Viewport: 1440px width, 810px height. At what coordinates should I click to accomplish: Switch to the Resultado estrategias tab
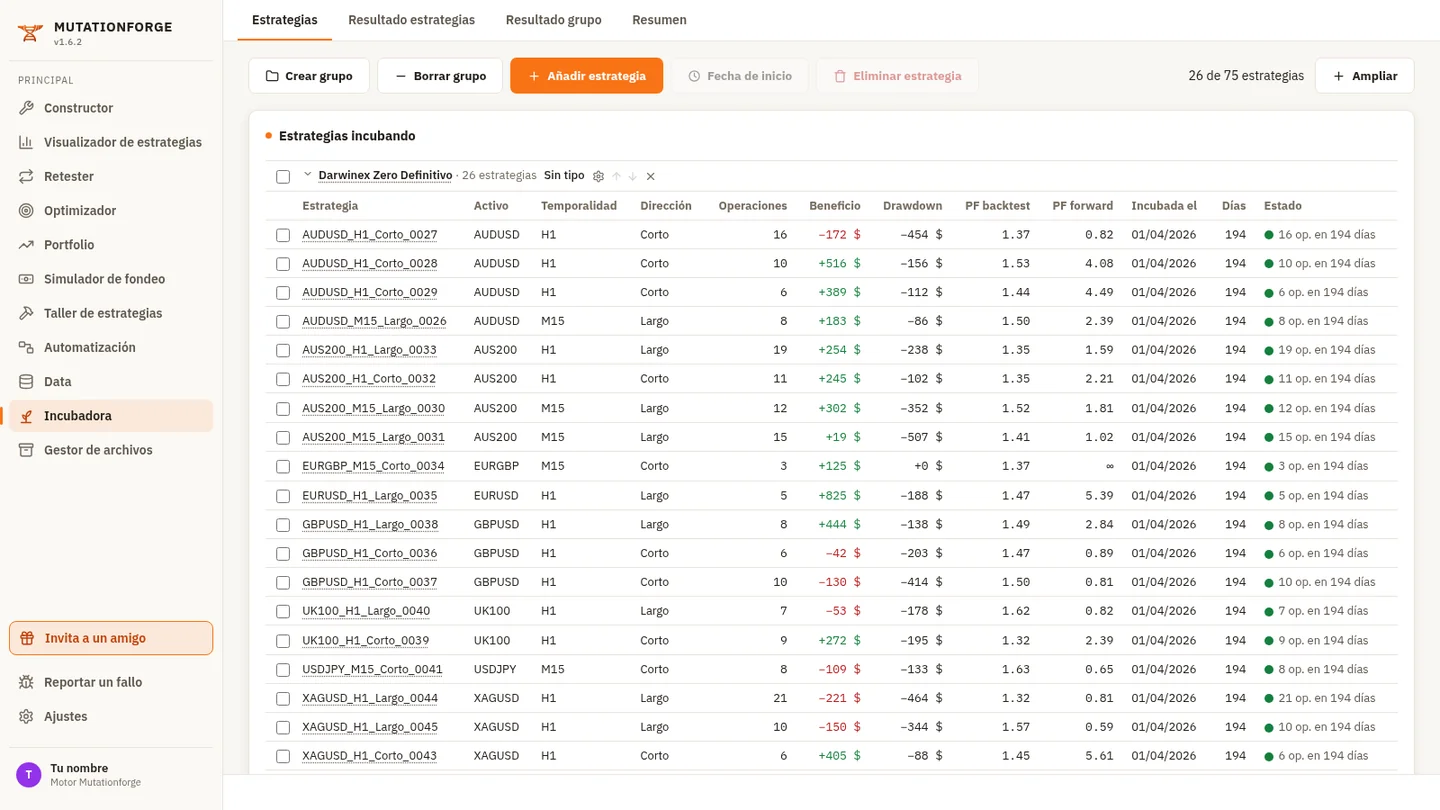pyautogui.click(x=411, y=20)
